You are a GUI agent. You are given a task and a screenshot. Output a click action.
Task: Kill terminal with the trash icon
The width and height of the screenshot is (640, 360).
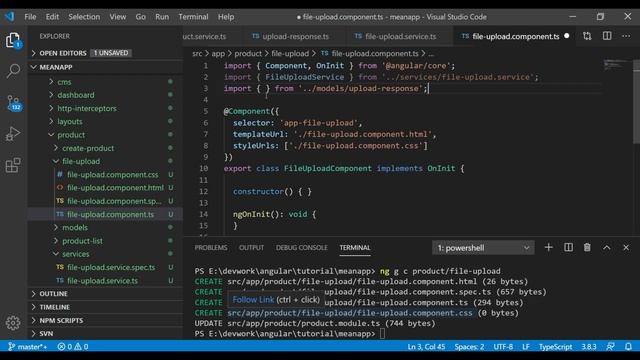click(587, 247)
